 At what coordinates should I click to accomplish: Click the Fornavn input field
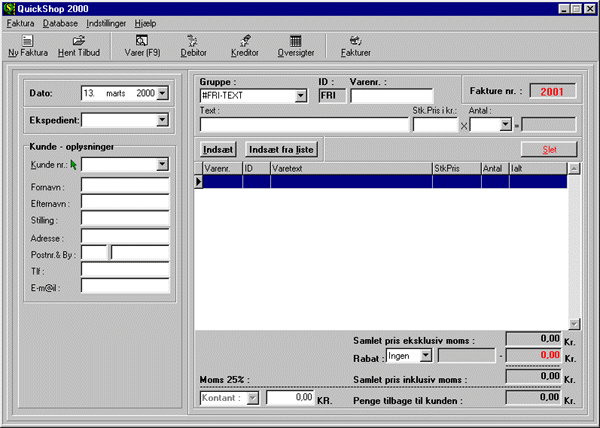[x=125, y=185]
